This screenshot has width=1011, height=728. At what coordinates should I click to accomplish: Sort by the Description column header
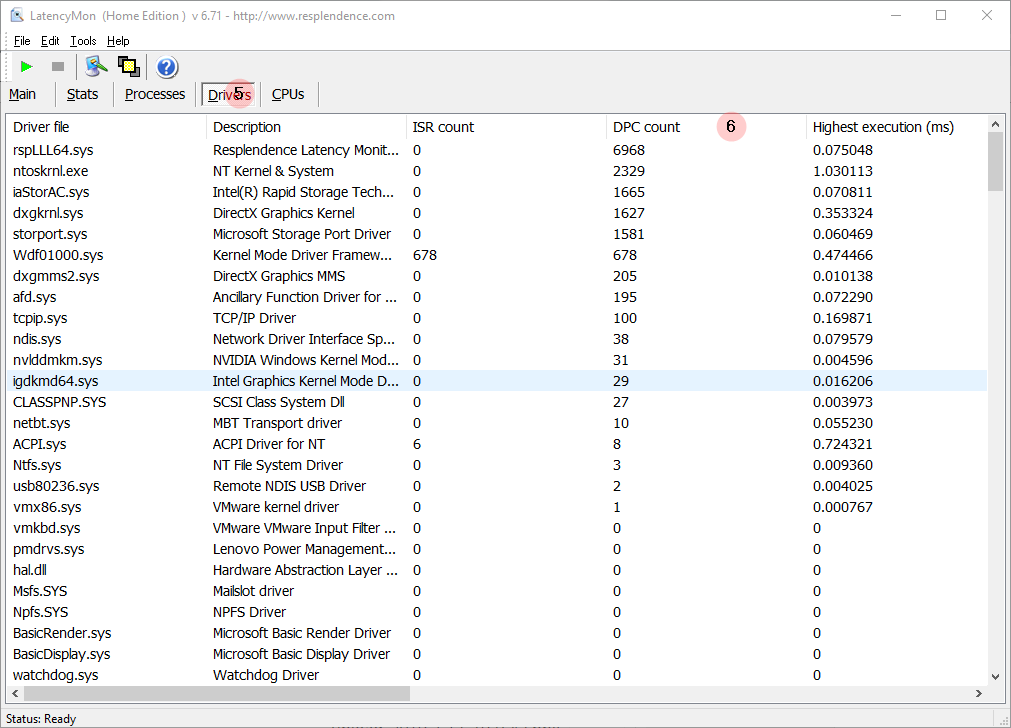[x=306, y=127]
